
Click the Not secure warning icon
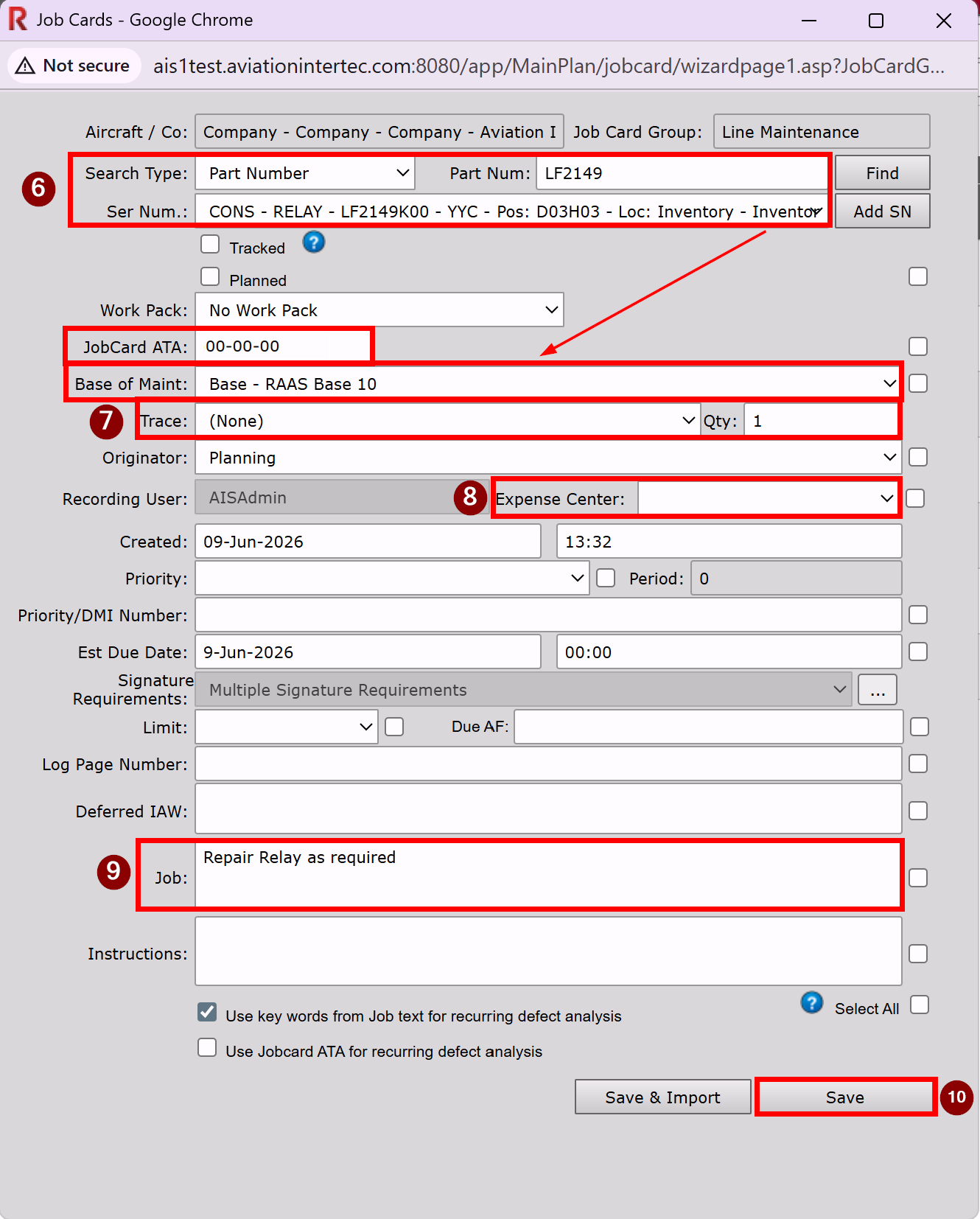coord(25,66)
